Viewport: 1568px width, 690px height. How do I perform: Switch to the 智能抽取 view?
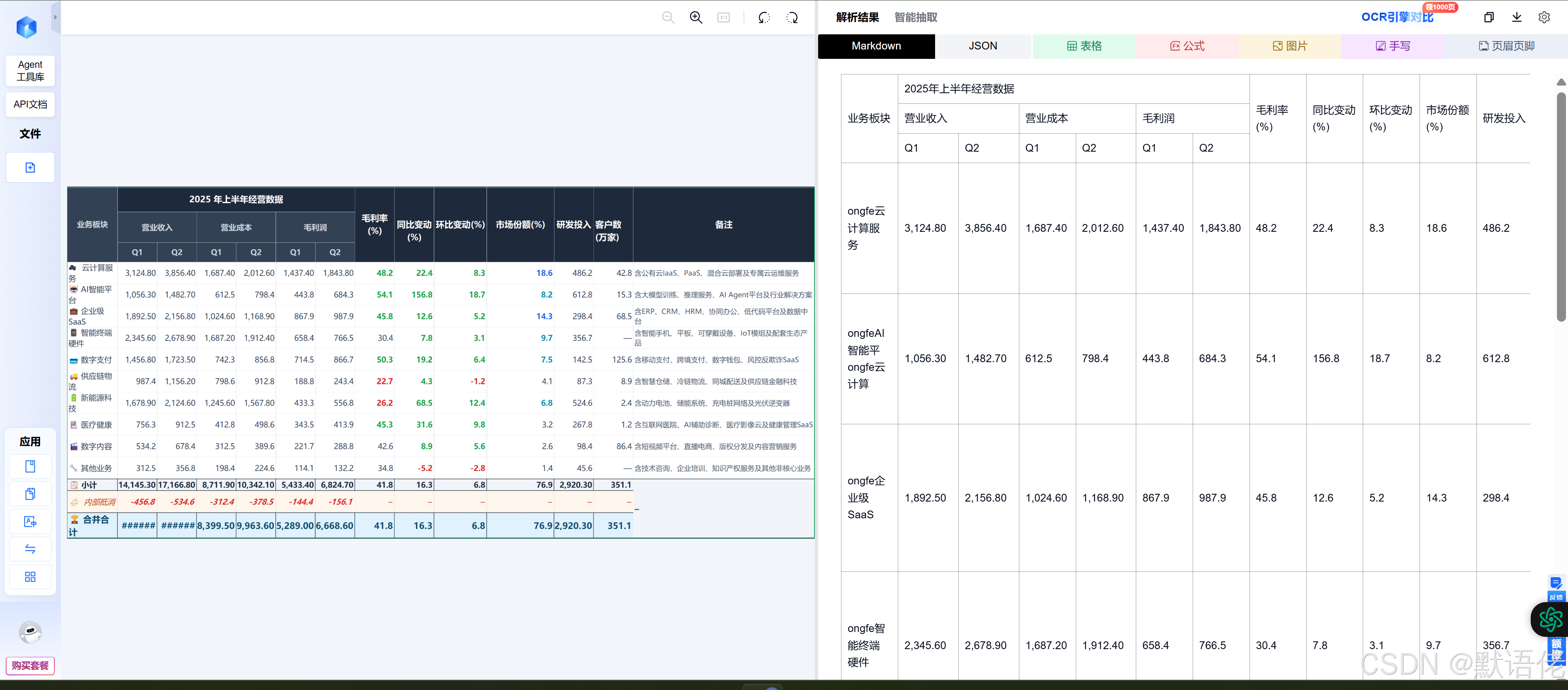pos(915,18)
